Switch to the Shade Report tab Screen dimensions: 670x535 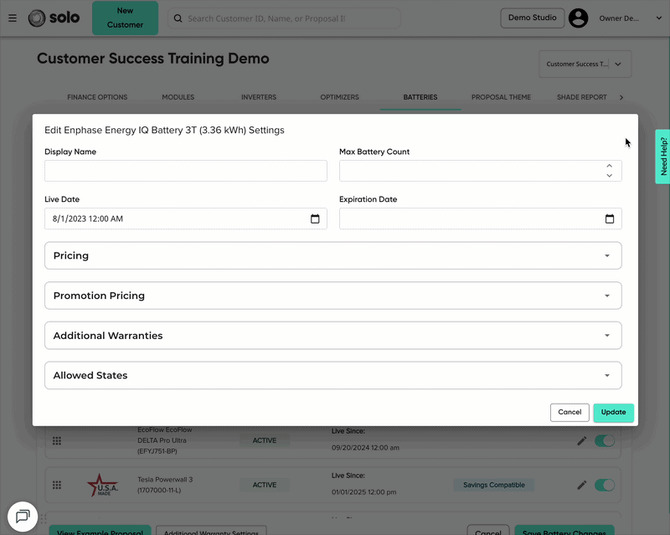(581, 98)
